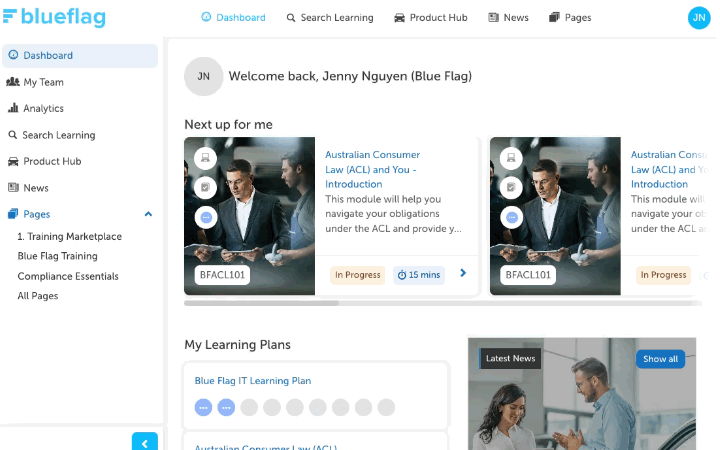This screenshot has height=450, width=720.
Task: Click first progress circle in IT Learning Plan
Action: point(203,407)
